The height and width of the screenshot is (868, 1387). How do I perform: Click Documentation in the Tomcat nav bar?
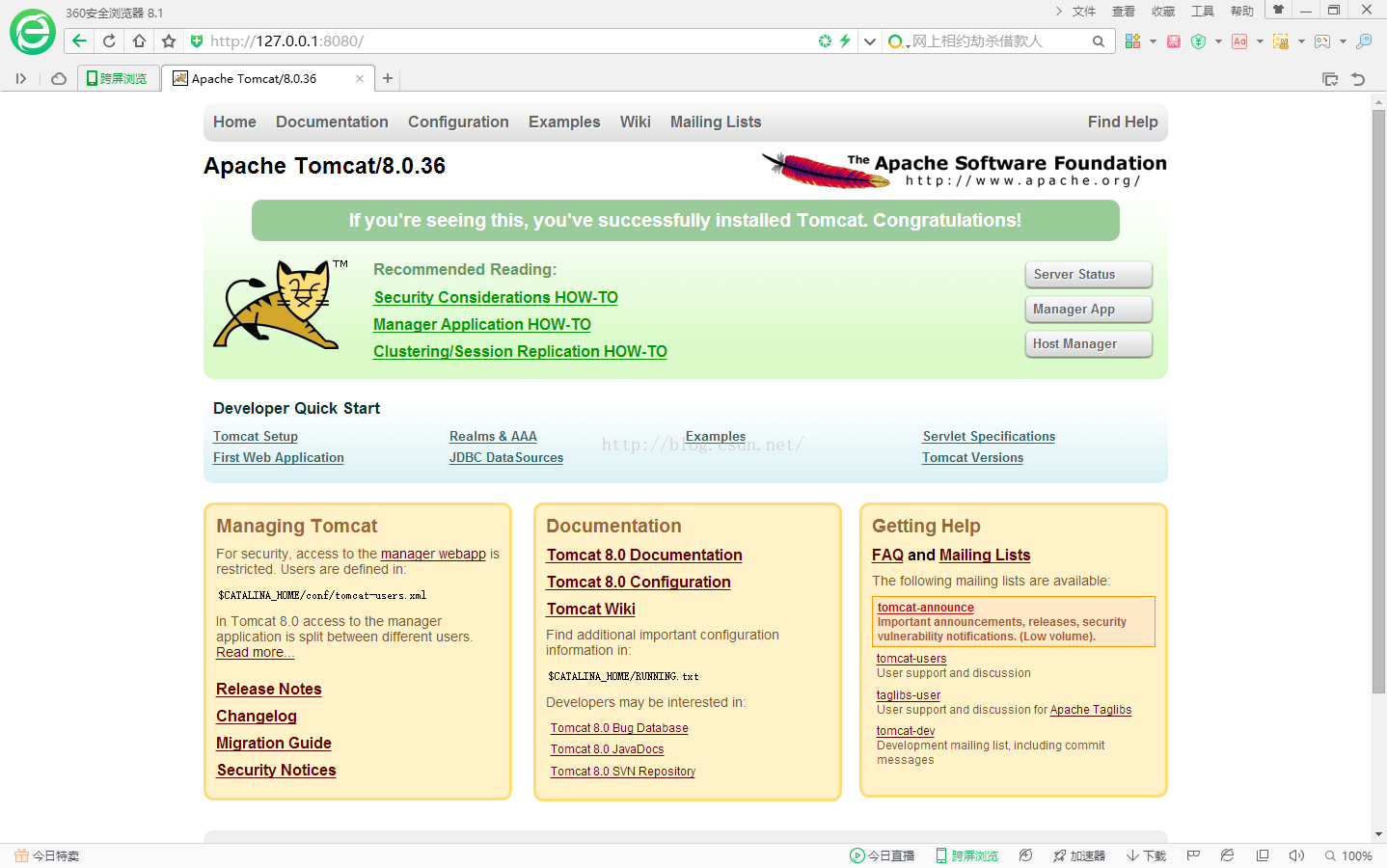tap(332, 122)
